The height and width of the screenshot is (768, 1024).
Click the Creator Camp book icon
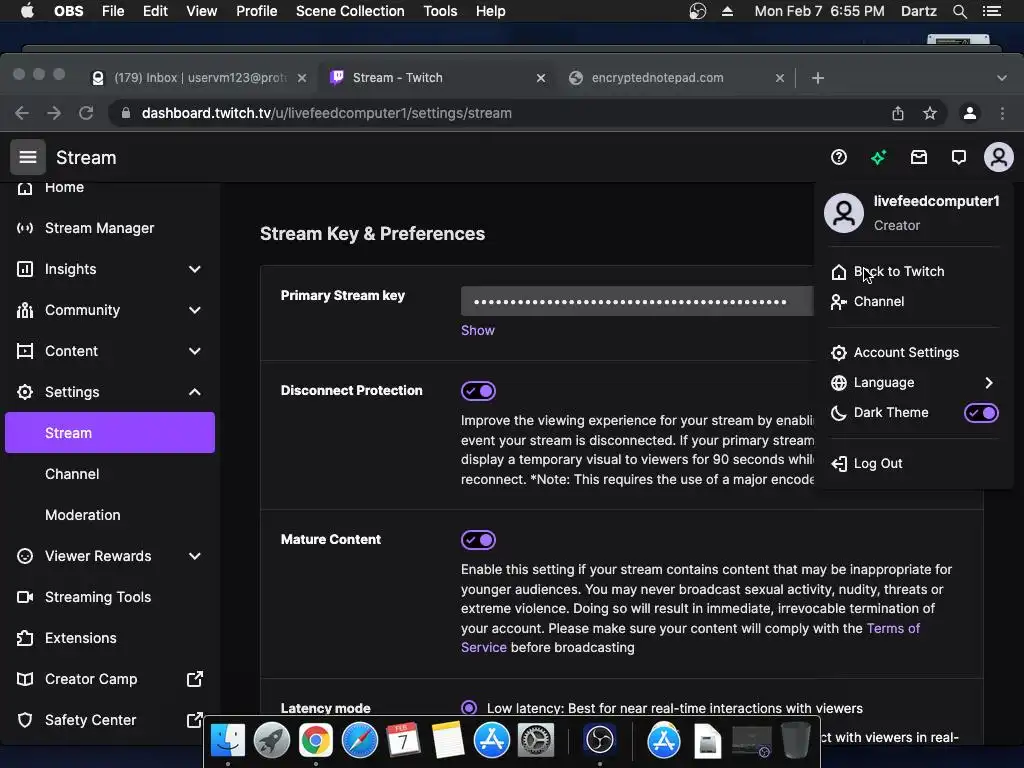point(25,679)
